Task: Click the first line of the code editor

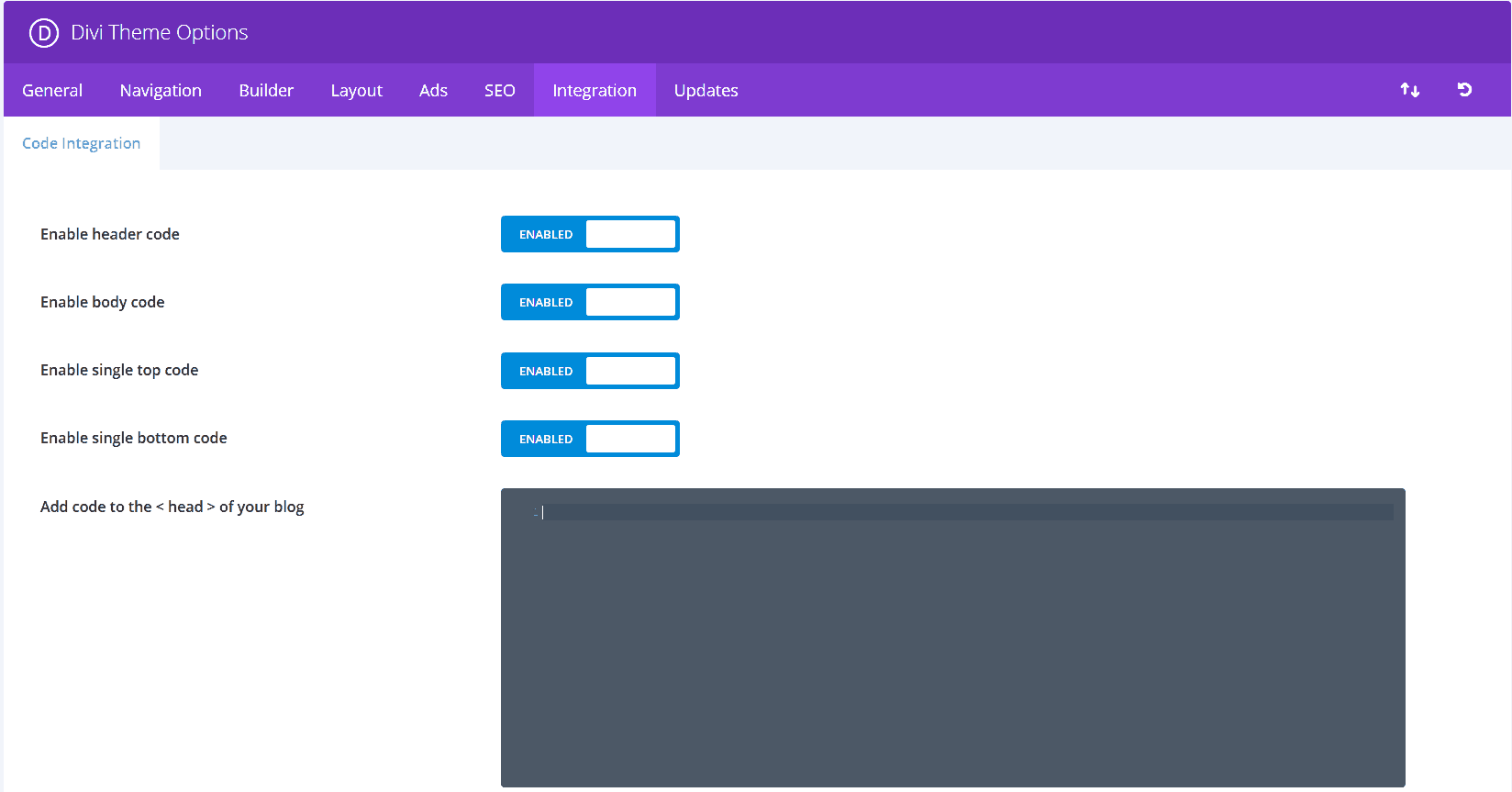Action: (968, 512)
